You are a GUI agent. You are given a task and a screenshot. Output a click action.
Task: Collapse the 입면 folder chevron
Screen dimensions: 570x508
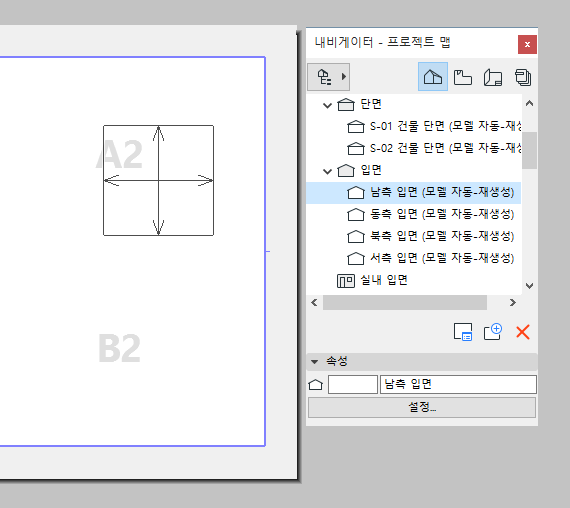coord(327,171)
